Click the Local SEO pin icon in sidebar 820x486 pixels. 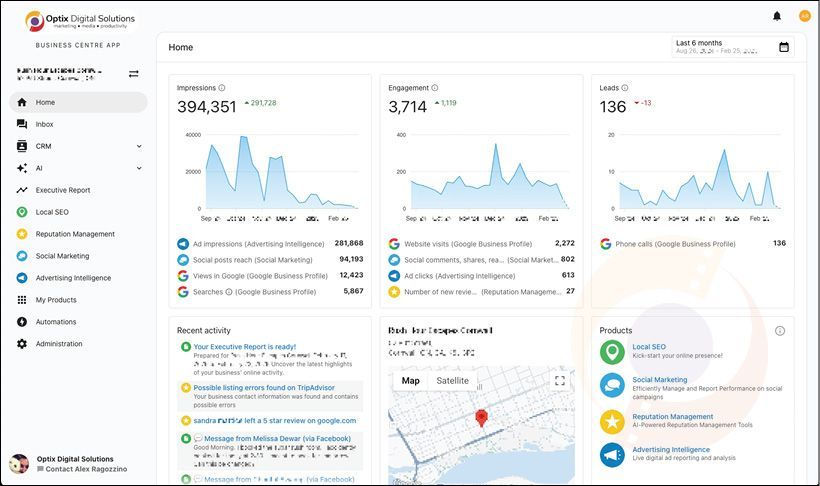[22, 212]
